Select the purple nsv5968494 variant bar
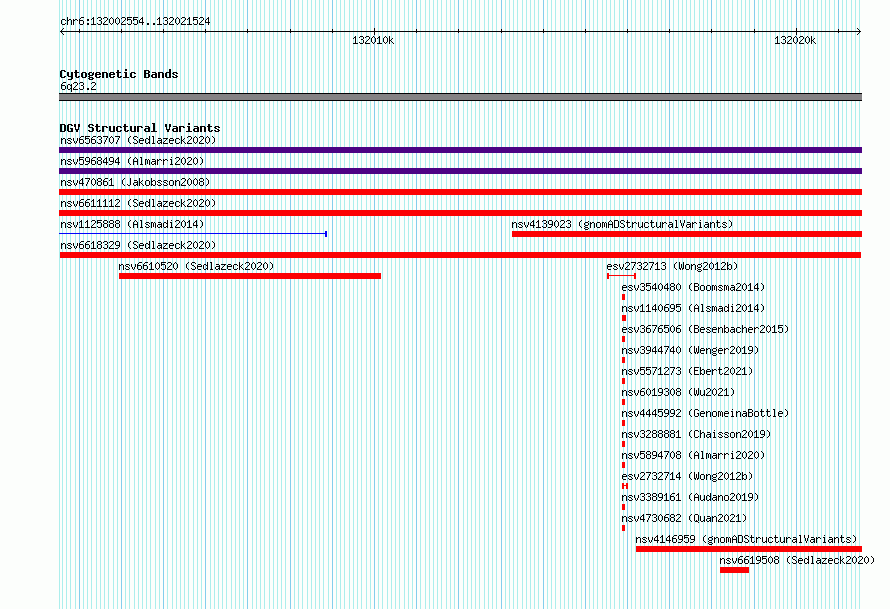This screenshot has height=609, width=890. [x=460, y=171]
